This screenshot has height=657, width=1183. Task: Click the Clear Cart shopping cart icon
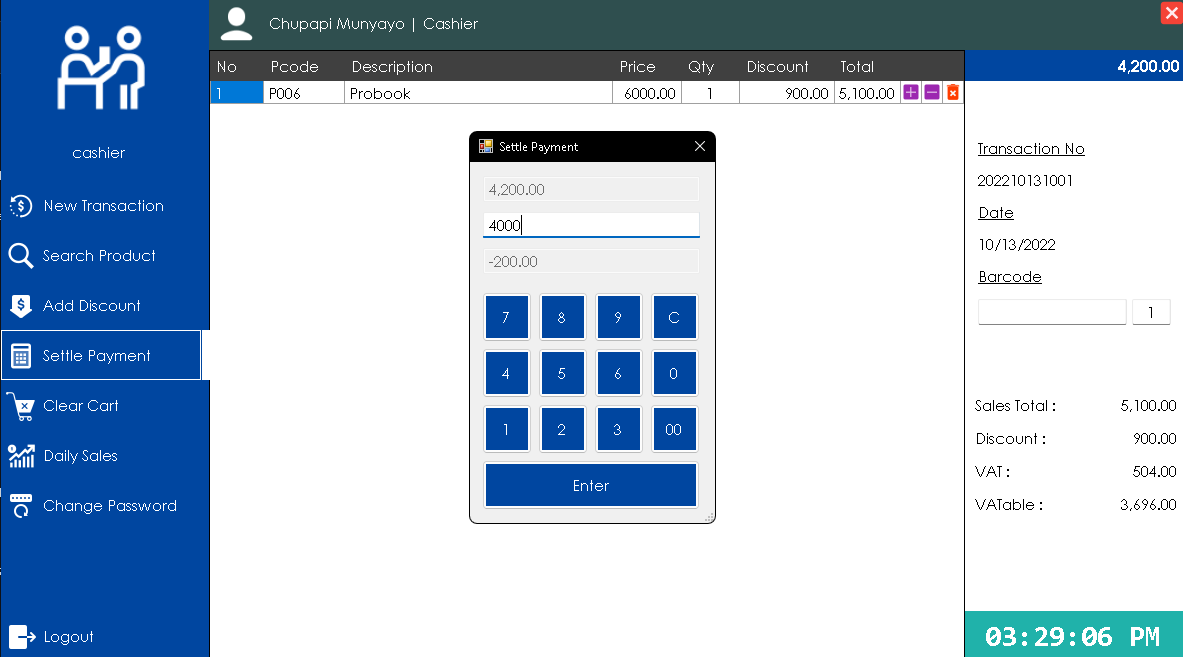[x=20, y=407]
